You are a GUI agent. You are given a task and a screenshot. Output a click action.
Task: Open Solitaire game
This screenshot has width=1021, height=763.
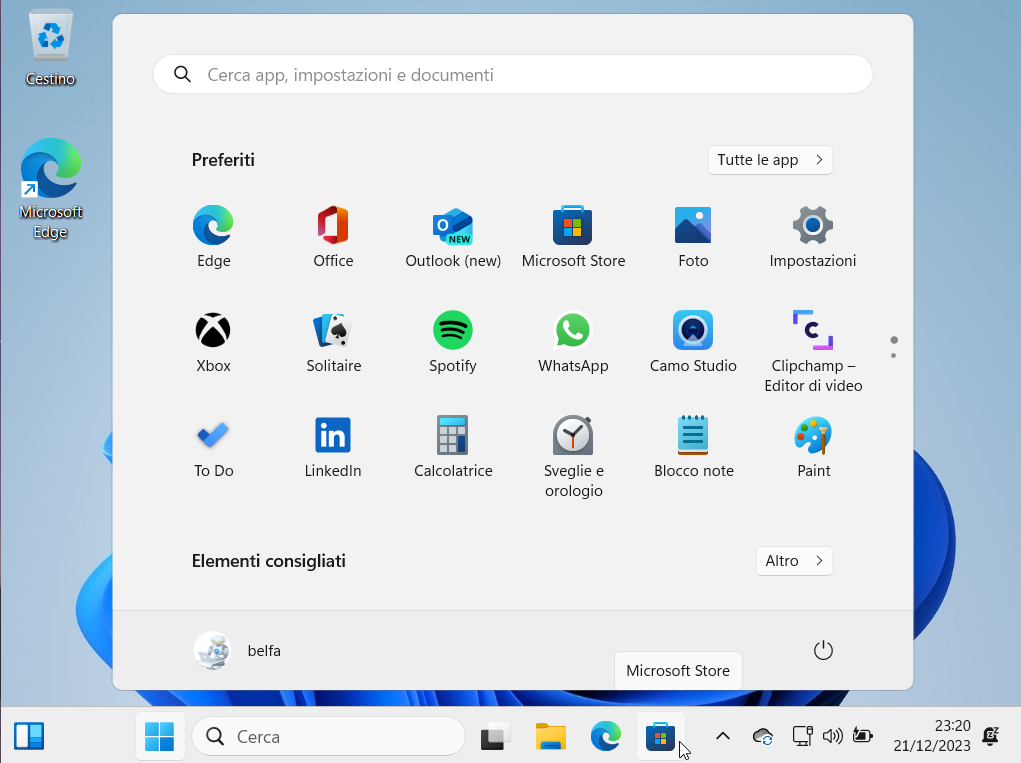(x=333, y=342)
